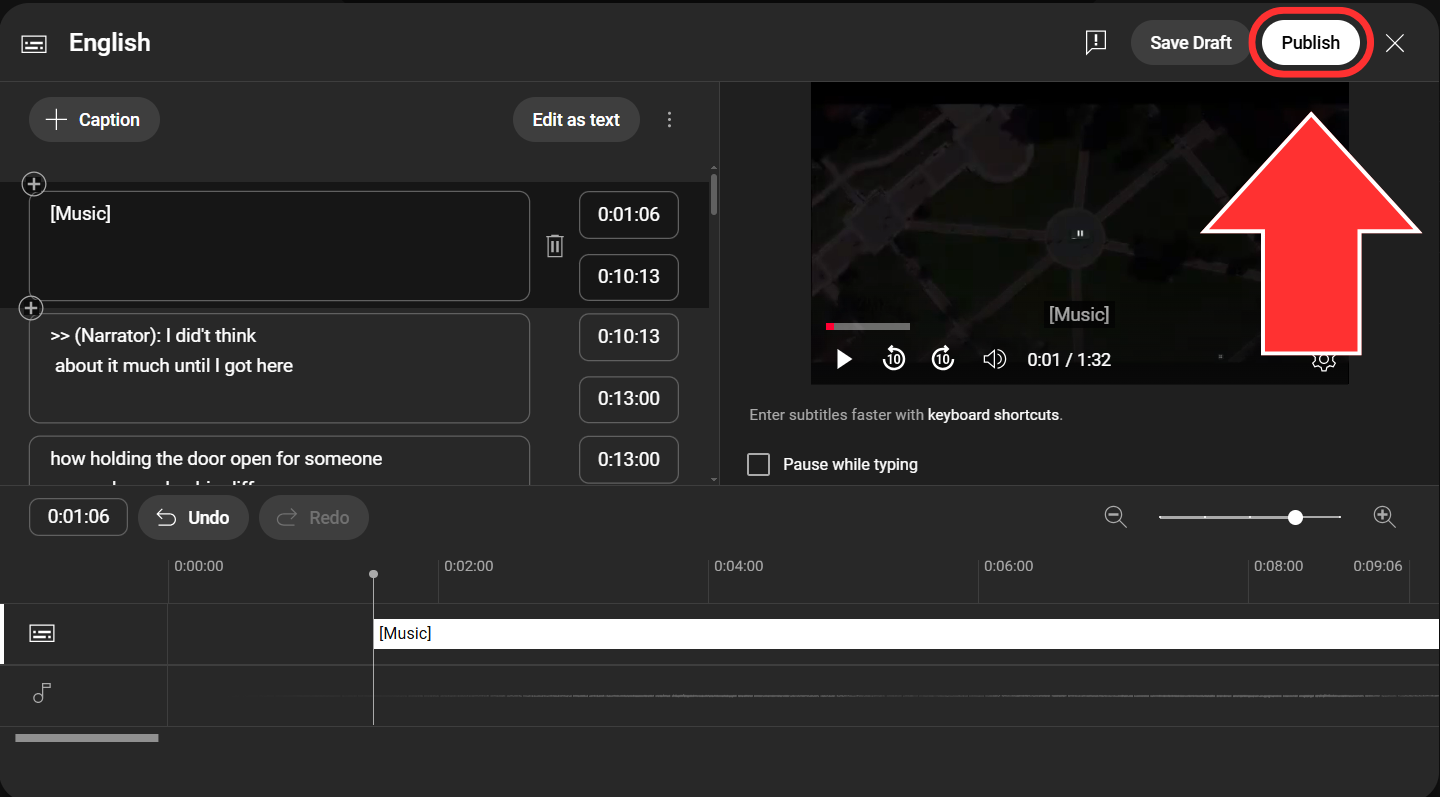
Task: Open the three-dot more options menu
Action: pos(669,120)
